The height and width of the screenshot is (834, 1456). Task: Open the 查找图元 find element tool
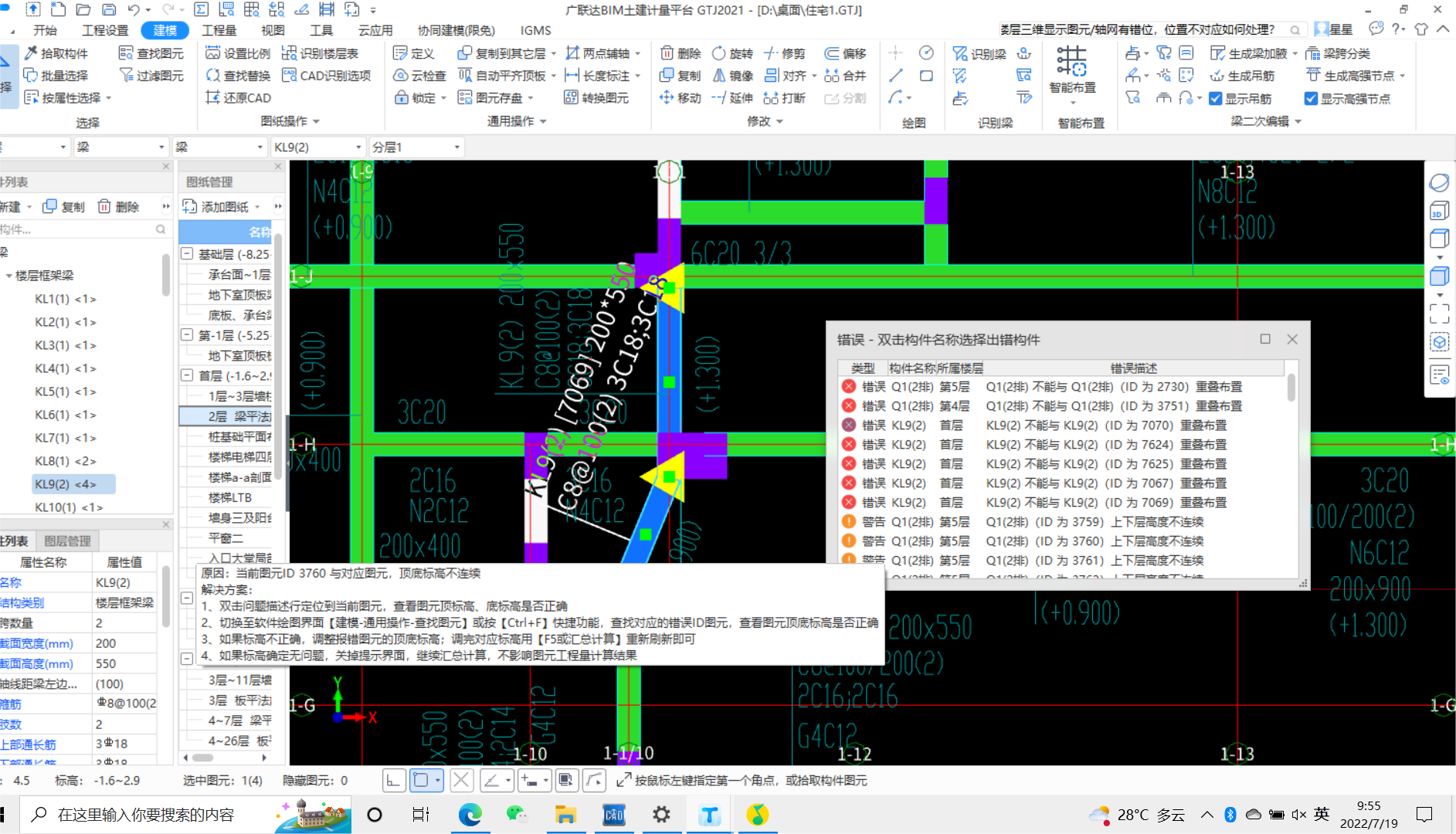tap(151, 53)
